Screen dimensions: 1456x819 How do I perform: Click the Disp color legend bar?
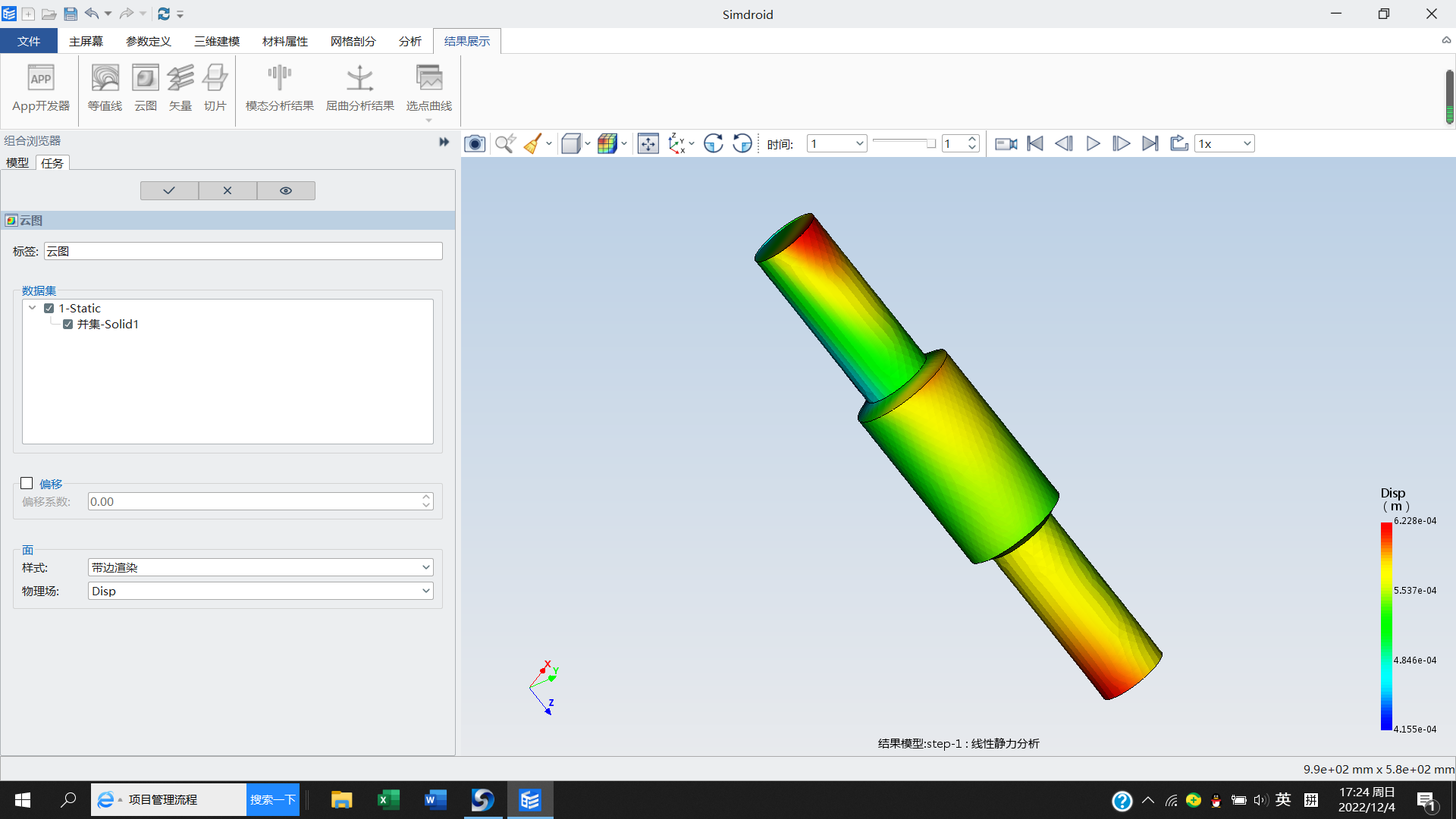tap(1386, 626)
